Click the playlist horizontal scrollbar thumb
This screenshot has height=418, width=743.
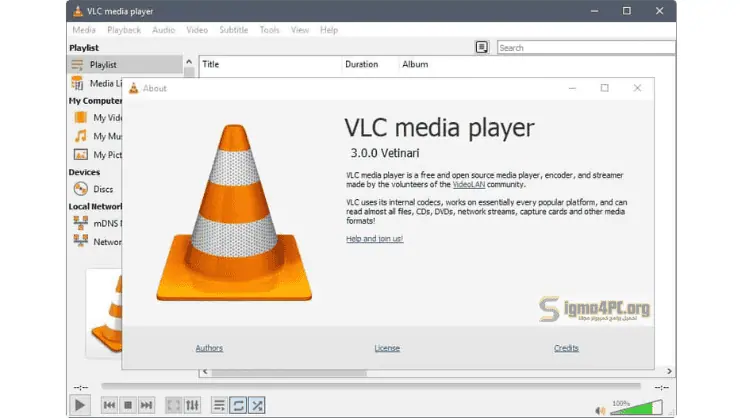tap(289, 373)
